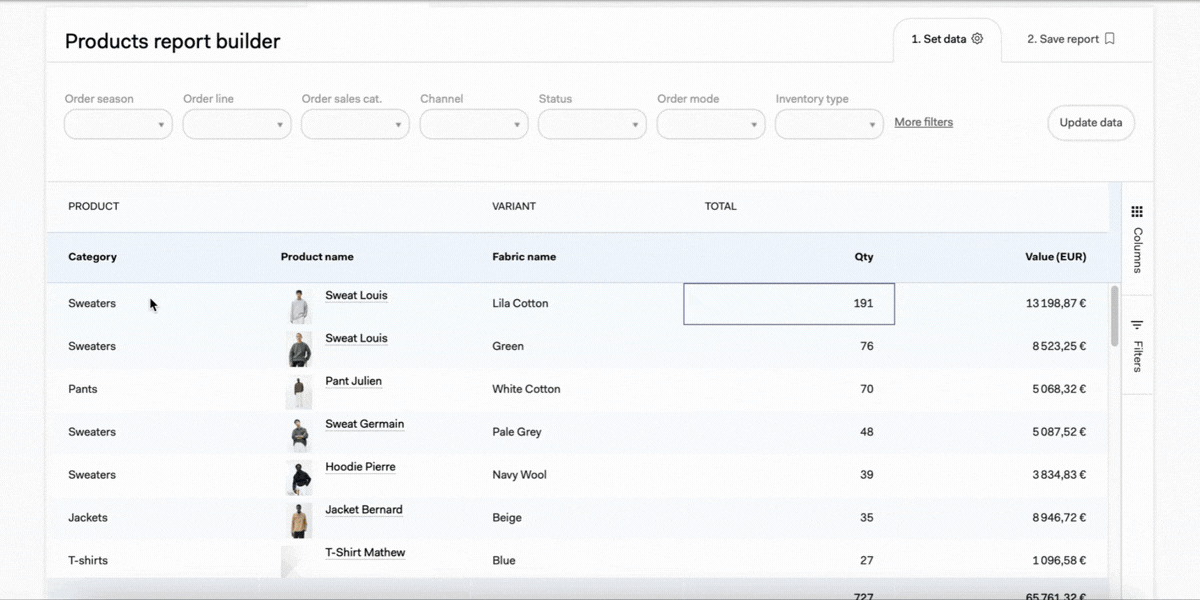Open the Order line dropdown
1200x600 pixels.
point(237,124)
